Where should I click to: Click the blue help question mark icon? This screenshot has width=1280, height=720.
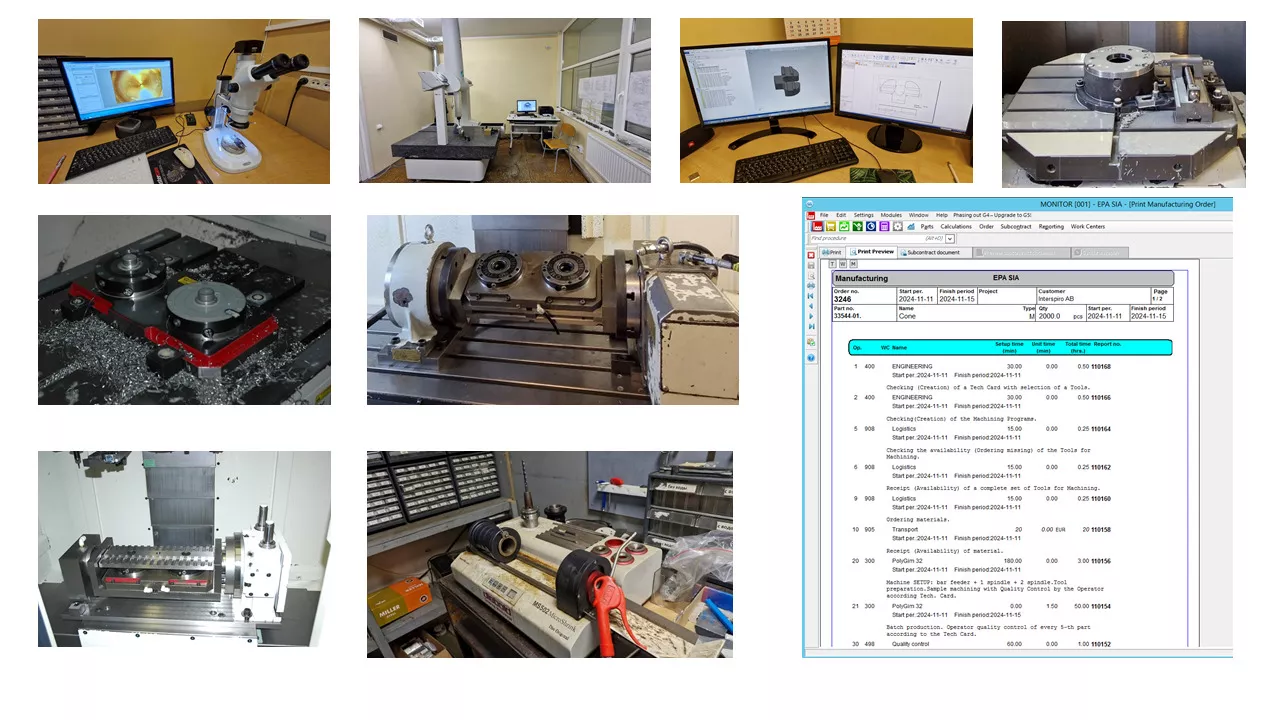(x=811, y=357)
